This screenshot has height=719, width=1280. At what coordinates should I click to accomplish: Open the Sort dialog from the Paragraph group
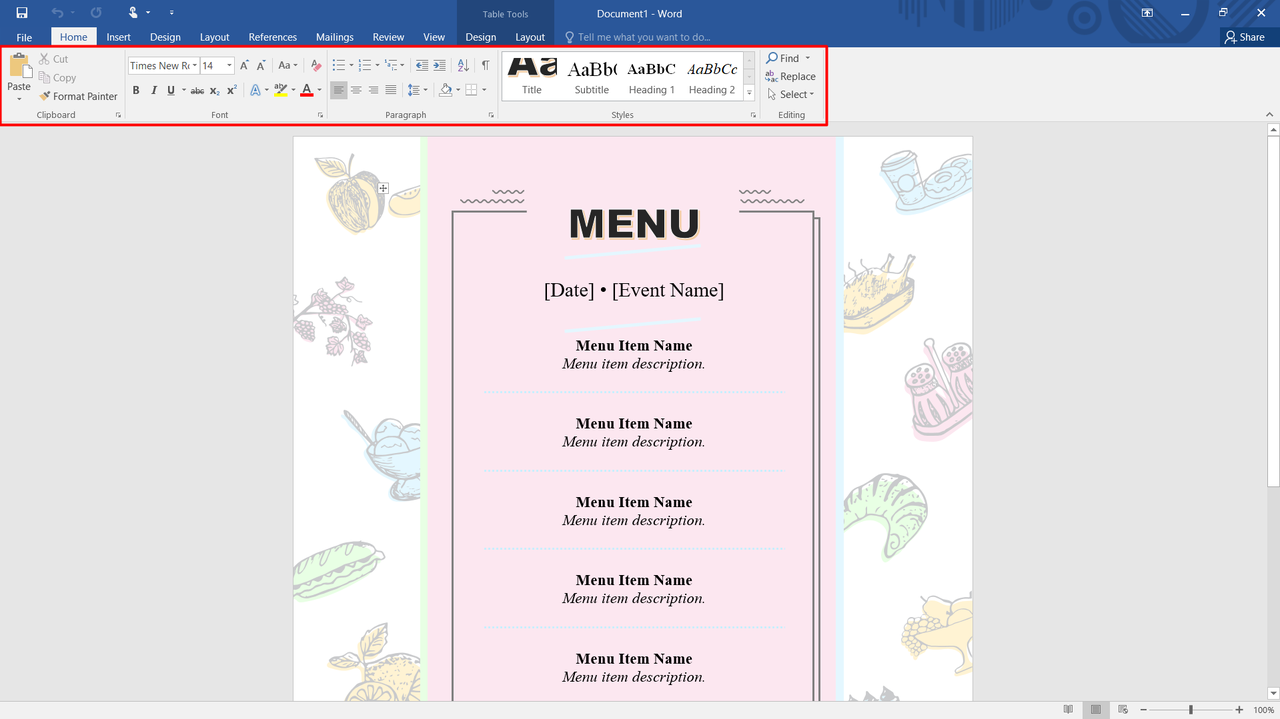click(x=461, y=64)
